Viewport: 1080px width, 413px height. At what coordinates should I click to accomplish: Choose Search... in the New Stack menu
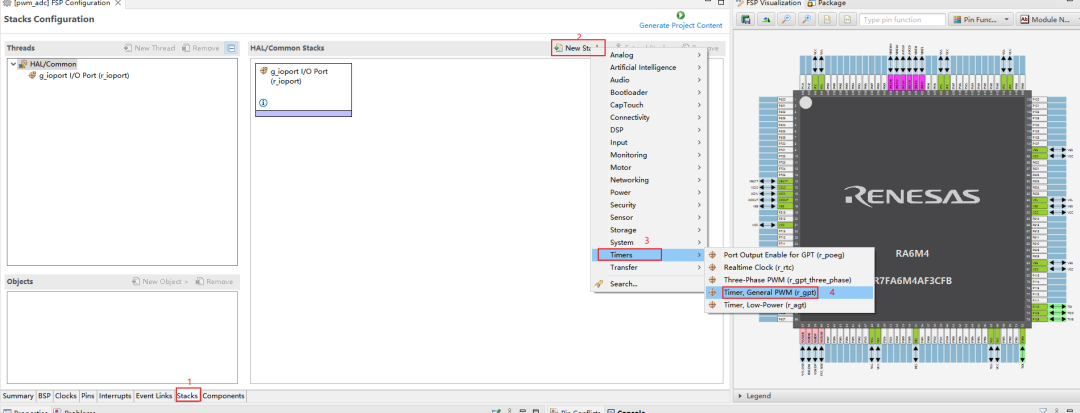649,284
